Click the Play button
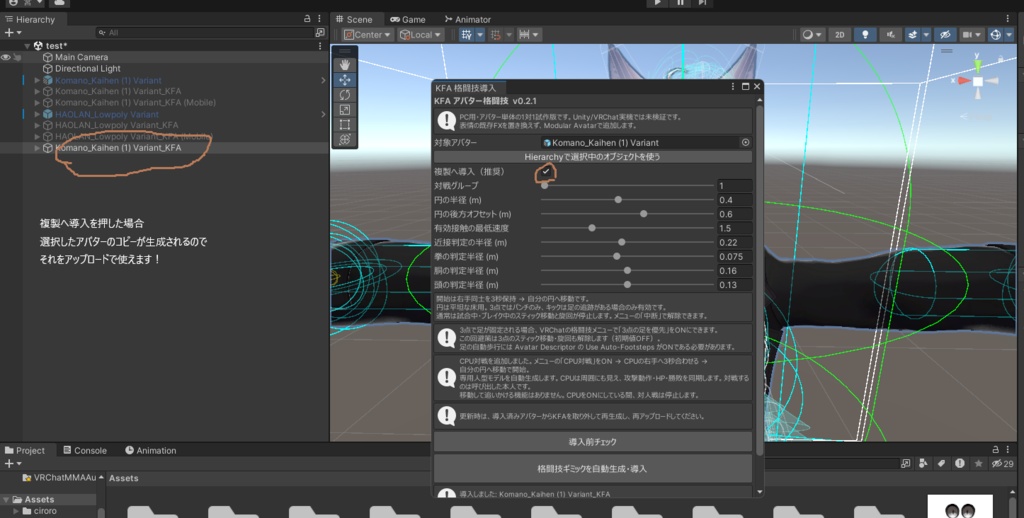The height and width of the screenshot is (518, 1024). pyautogui.click(x=658, y=3)
